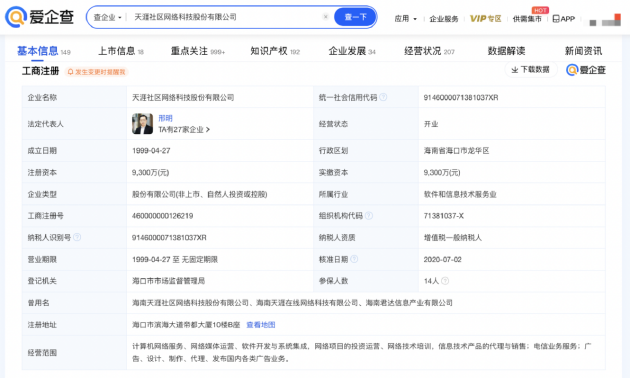
Task: Select the credit code 914600007138​1037XR value in the 统一社会信用代码 row
Action: pos(461,98)
